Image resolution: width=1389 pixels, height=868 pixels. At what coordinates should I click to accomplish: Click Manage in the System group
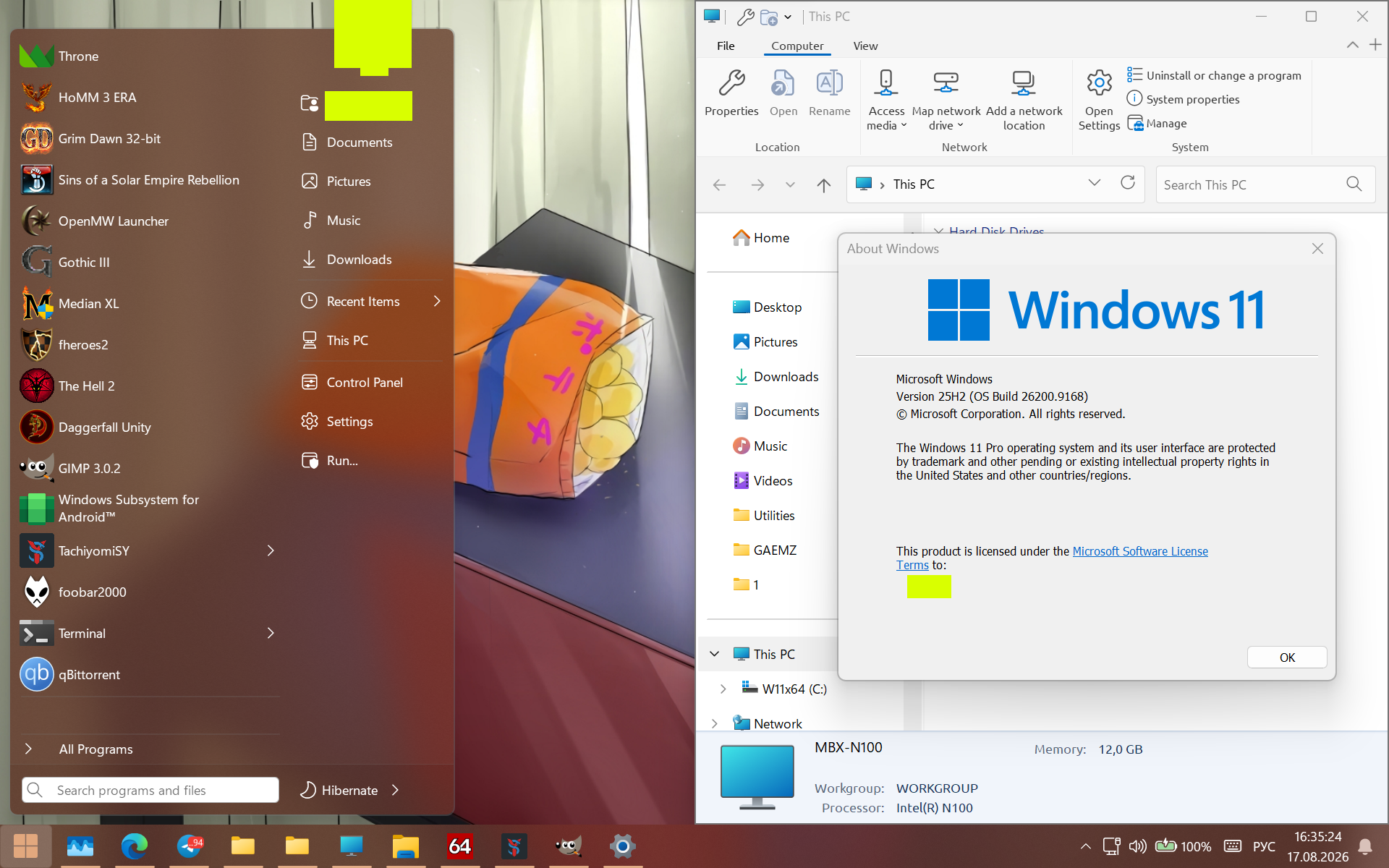click(1157, 124)
